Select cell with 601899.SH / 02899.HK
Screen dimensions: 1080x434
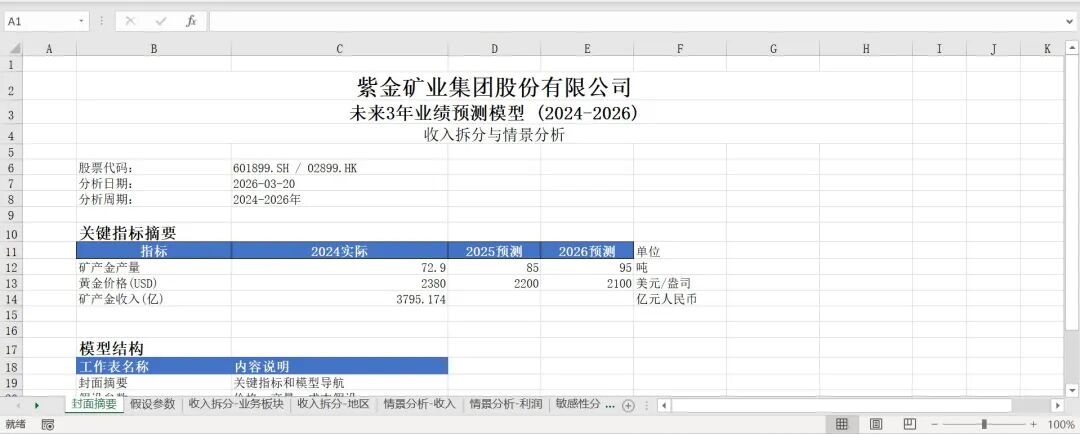[340, 167]
